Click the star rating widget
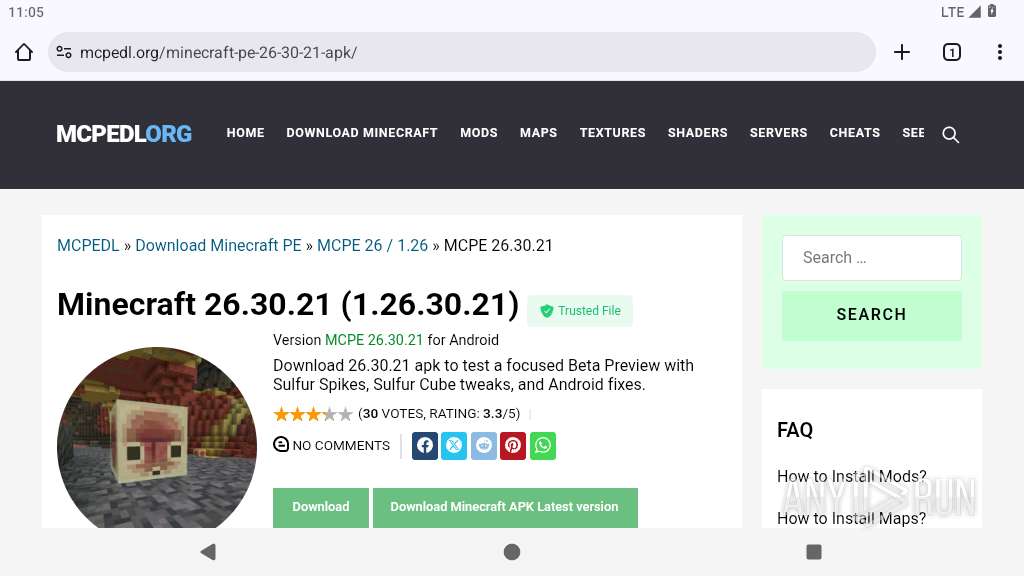1024x576 pixels. (313, 414)
